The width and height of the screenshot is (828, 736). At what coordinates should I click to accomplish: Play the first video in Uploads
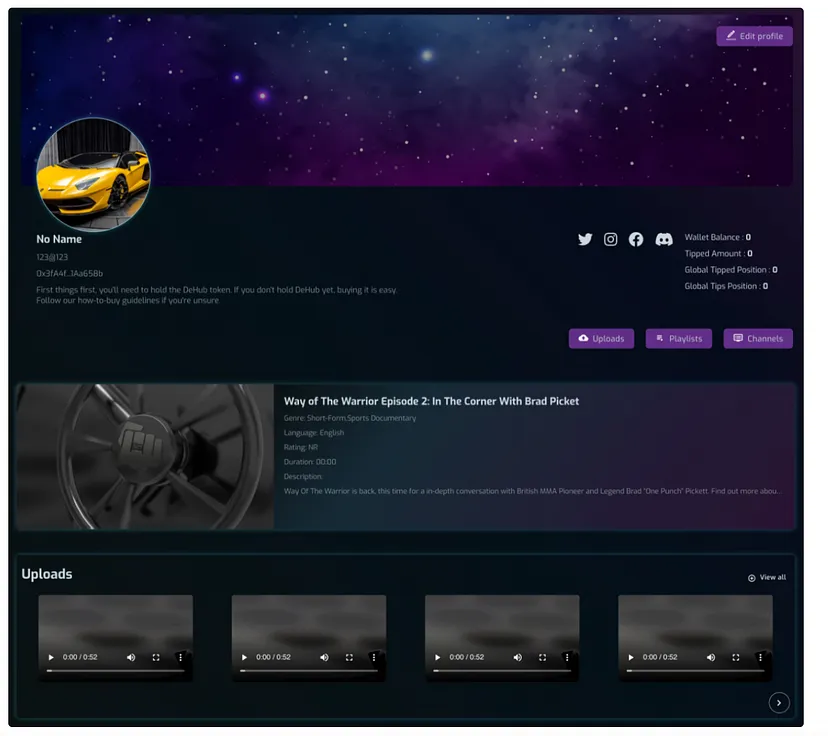point(51,657)
